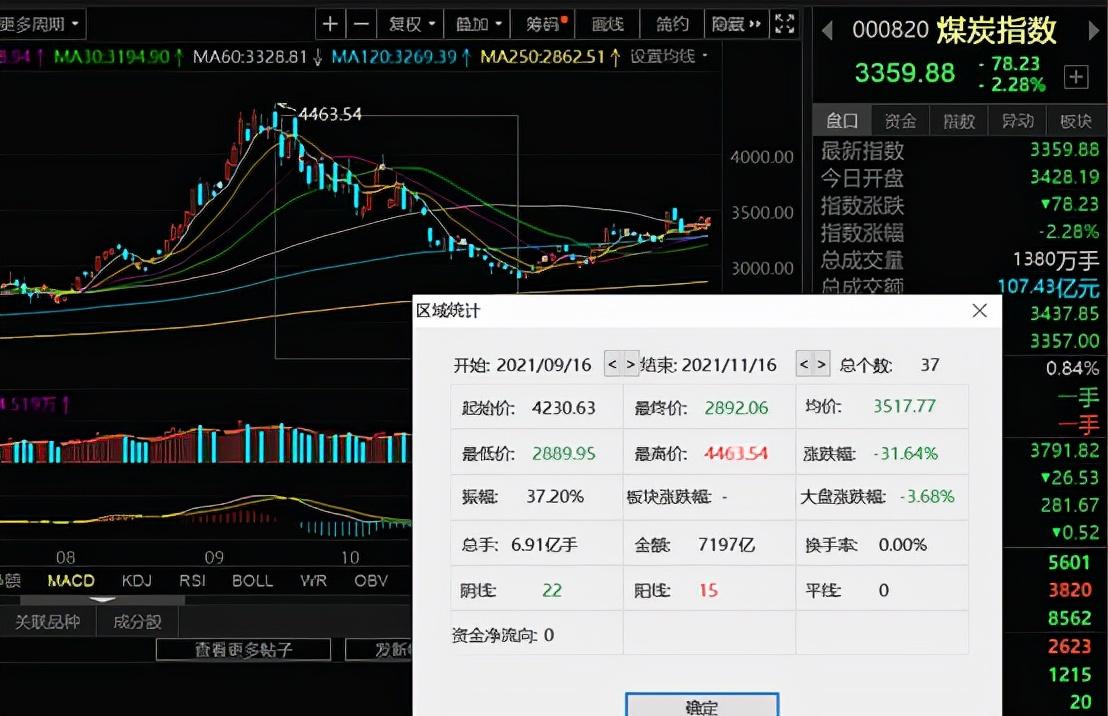The width and height of the screenshot is (1108, 716).
Task: Move start date 2021/09/16 one step earlier
Action: 613,365
